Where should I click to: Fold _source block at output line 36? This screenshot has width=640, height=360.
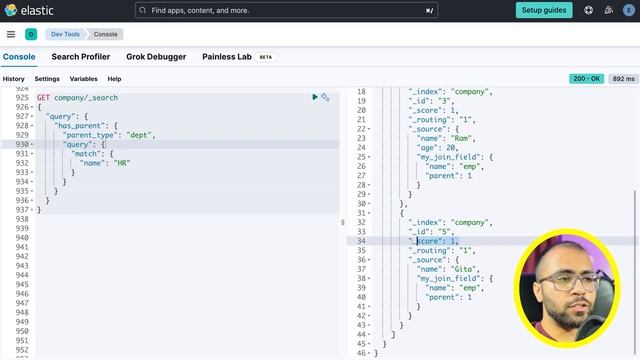(x=369, y=260)
